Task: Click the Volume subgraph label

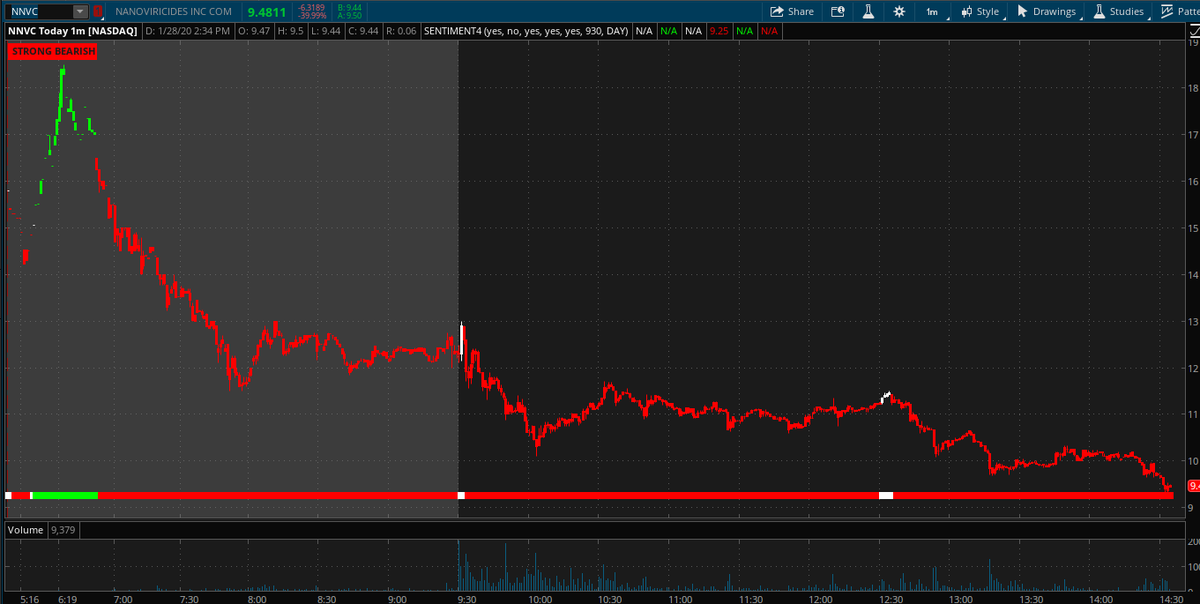Action: click(x=26, y=529)
